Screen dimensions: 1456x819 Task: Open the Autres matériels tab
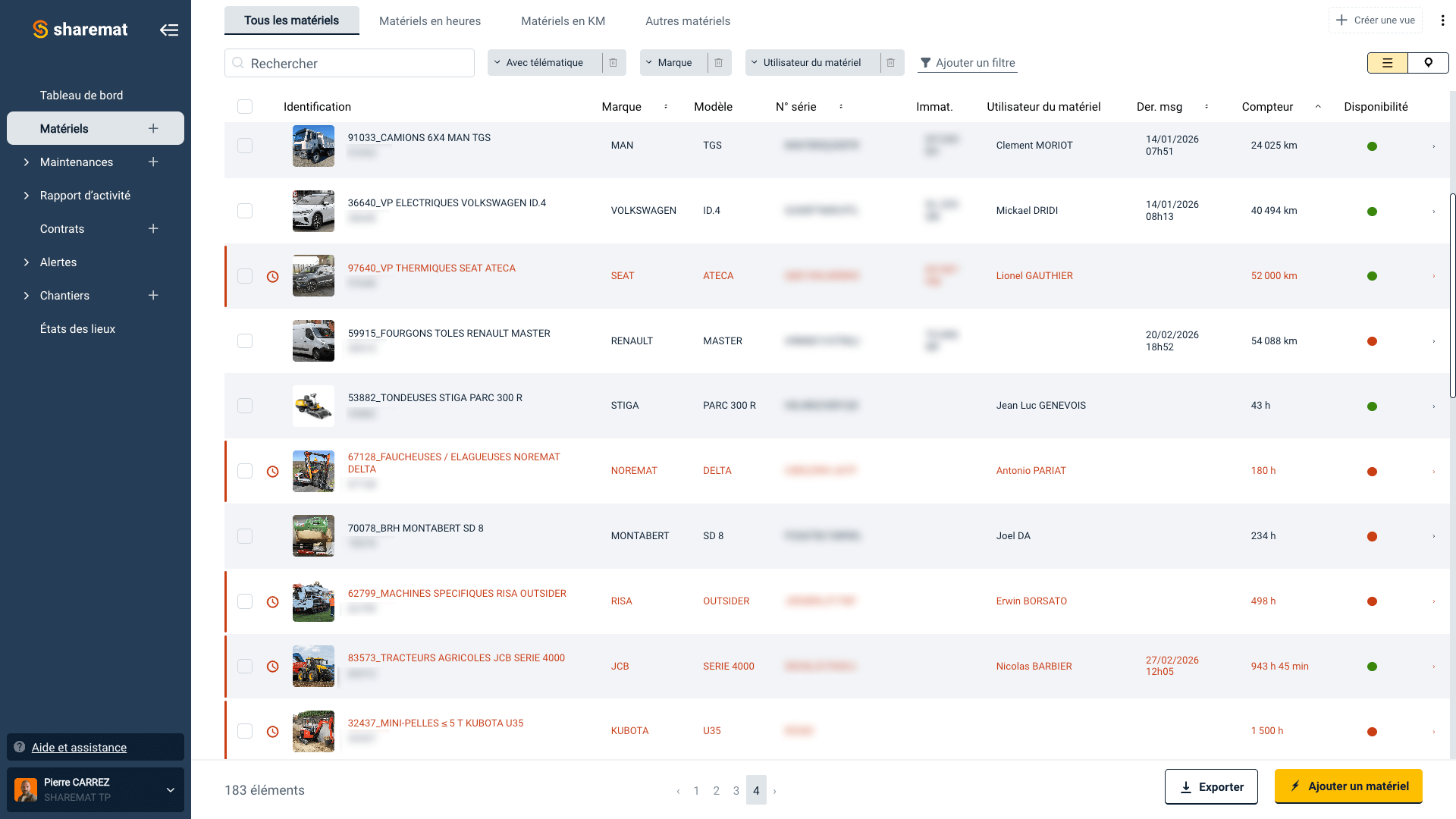tap(687, 20)
